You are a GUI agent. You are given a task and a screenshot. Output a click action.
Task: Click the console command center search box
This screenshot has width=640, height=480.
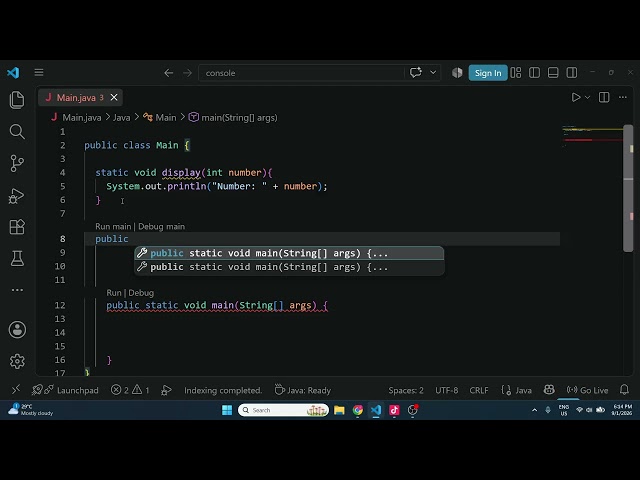point(301,73)
